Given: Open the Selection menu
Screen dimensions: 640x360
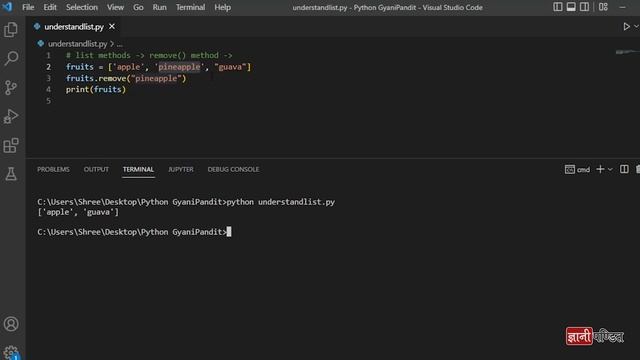Looking at the screenshot, I should (x=82, y=7).
